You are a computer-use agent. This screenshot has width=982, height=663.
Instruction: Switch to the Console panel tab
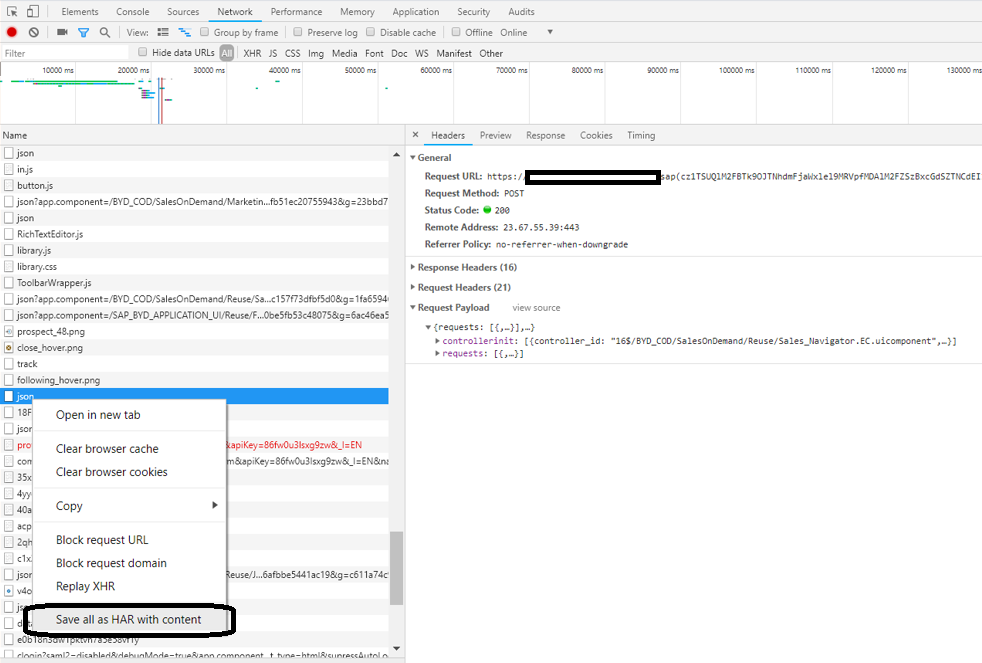coord(133,11)
